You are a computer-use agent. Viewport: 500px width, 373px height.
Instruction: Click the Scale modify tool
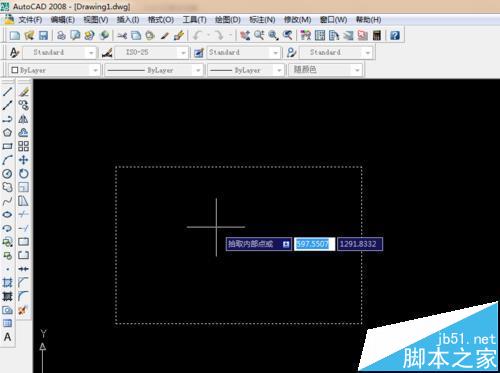pyautogui.click(x=23, y=187)
